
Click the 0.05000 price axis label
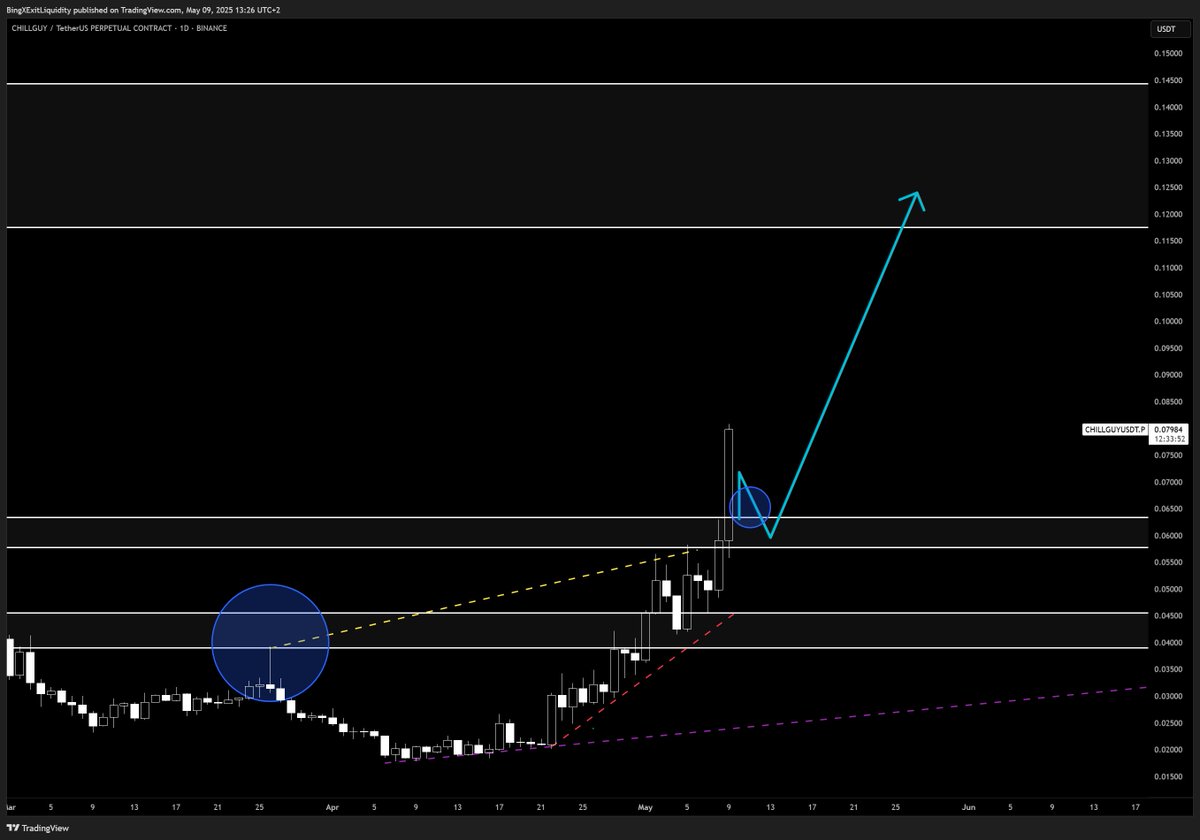pyautogui.click(x=1167, y=590)
